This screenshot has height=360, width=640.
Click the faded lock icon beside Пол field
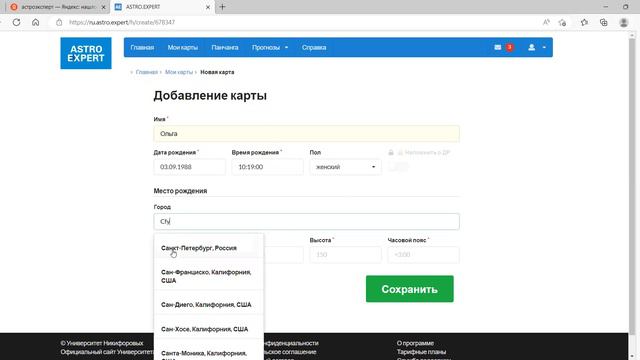click(x=391, y=152)
